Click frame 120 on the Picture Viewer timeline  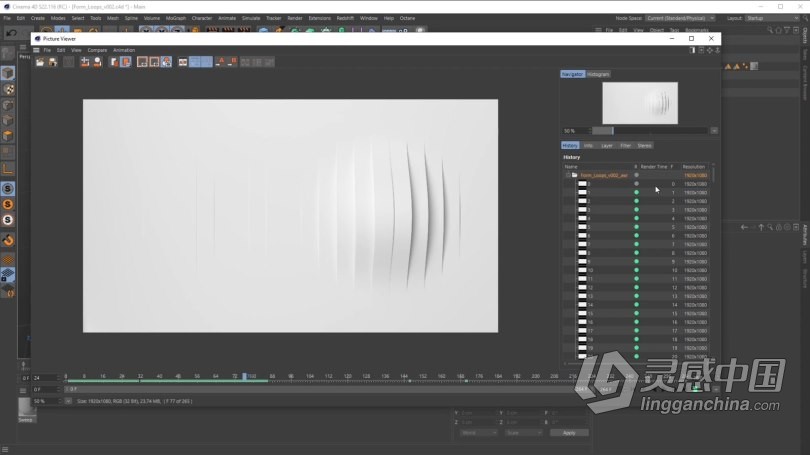348,376
